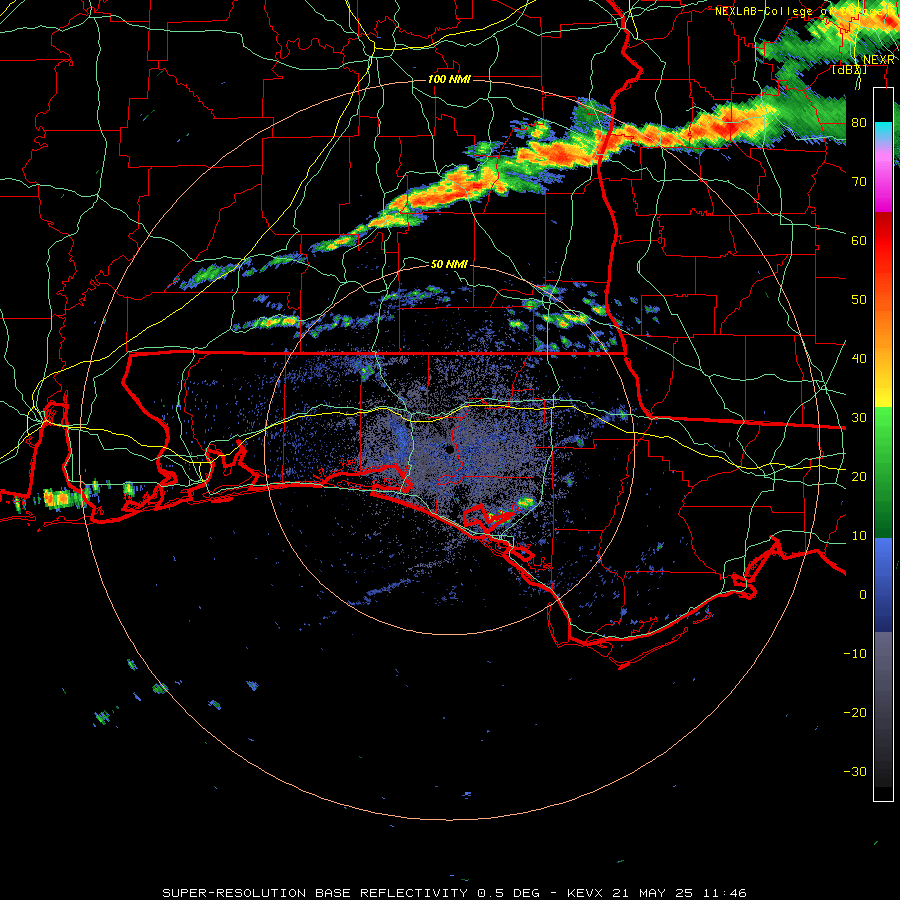
Task: Click the -10 value on dBZ scale
Action: tap(855, 653)
